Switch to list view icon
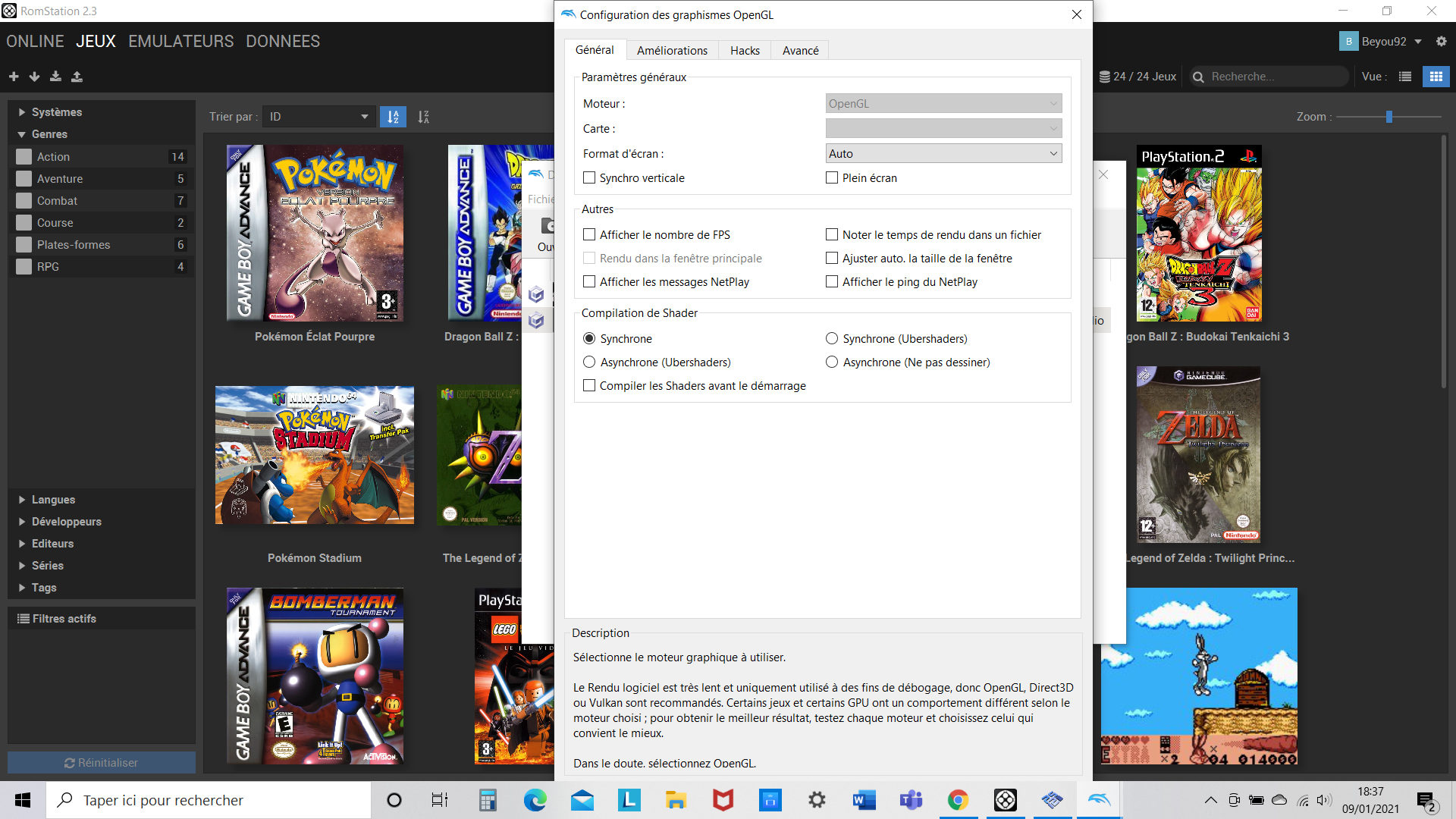Image resolution: width=1456 pixels, height=819 pixels. click(x=1405, y=77)
